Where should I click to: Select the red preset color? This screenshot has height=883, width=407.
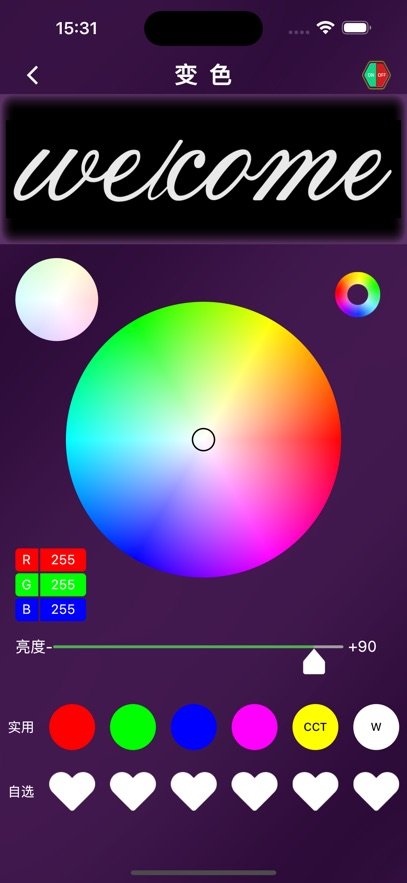coord(72,727)
